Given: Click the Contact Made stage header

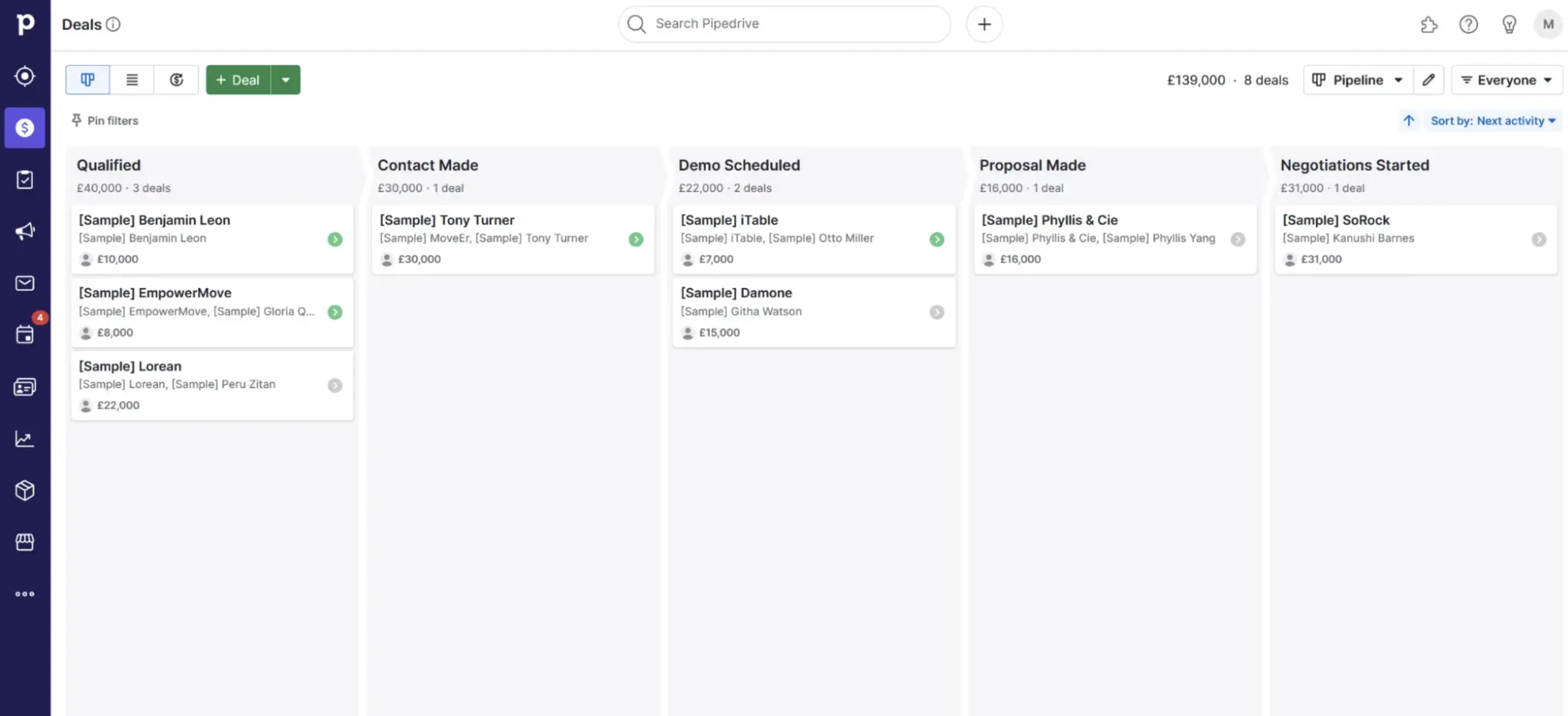Looking at the screenshot, I should click(x=428, y=165).
